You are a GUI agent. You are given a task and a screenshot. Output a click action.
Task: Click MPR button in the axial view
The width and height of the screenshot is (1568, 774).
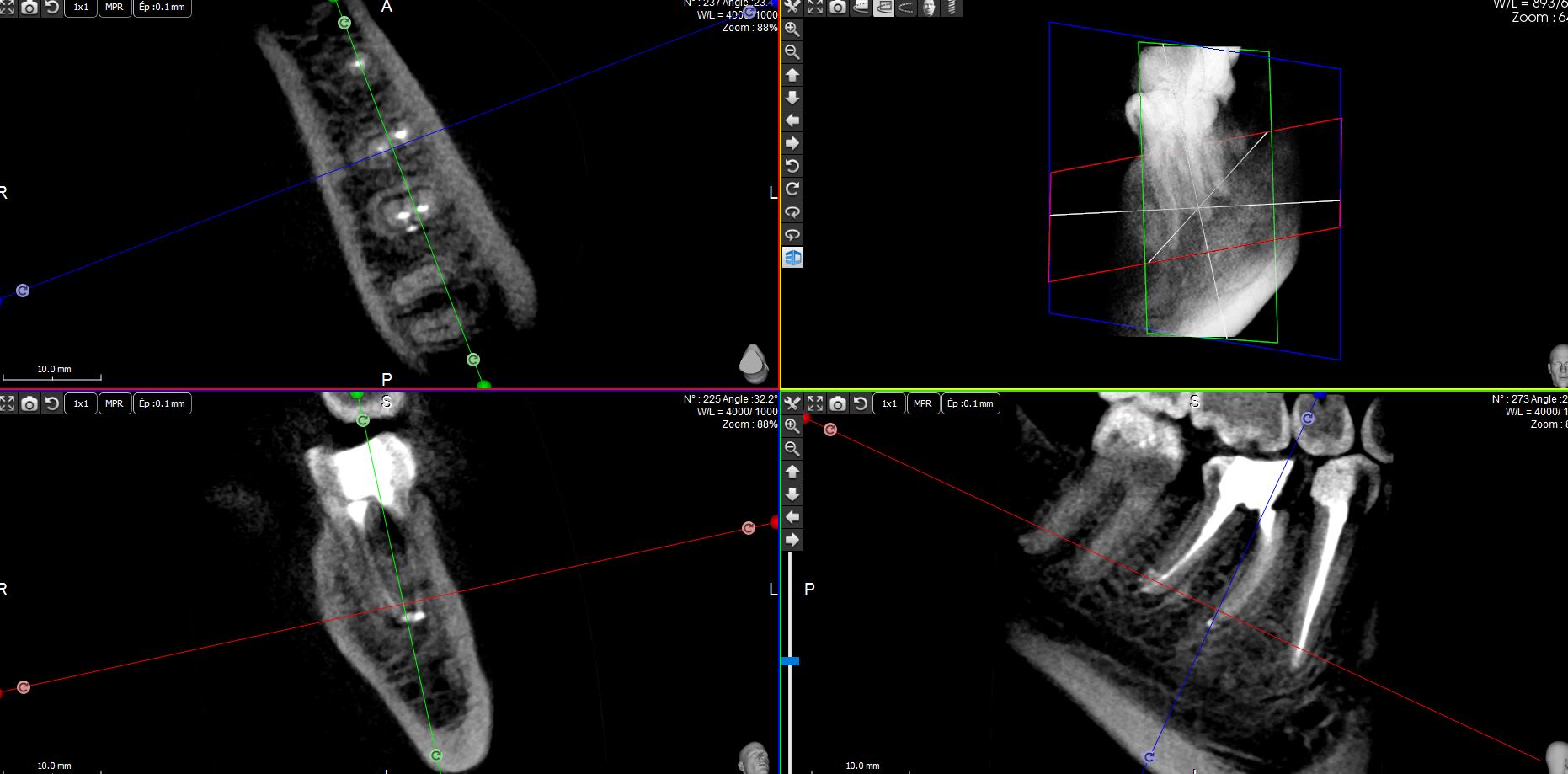(115, 8)
